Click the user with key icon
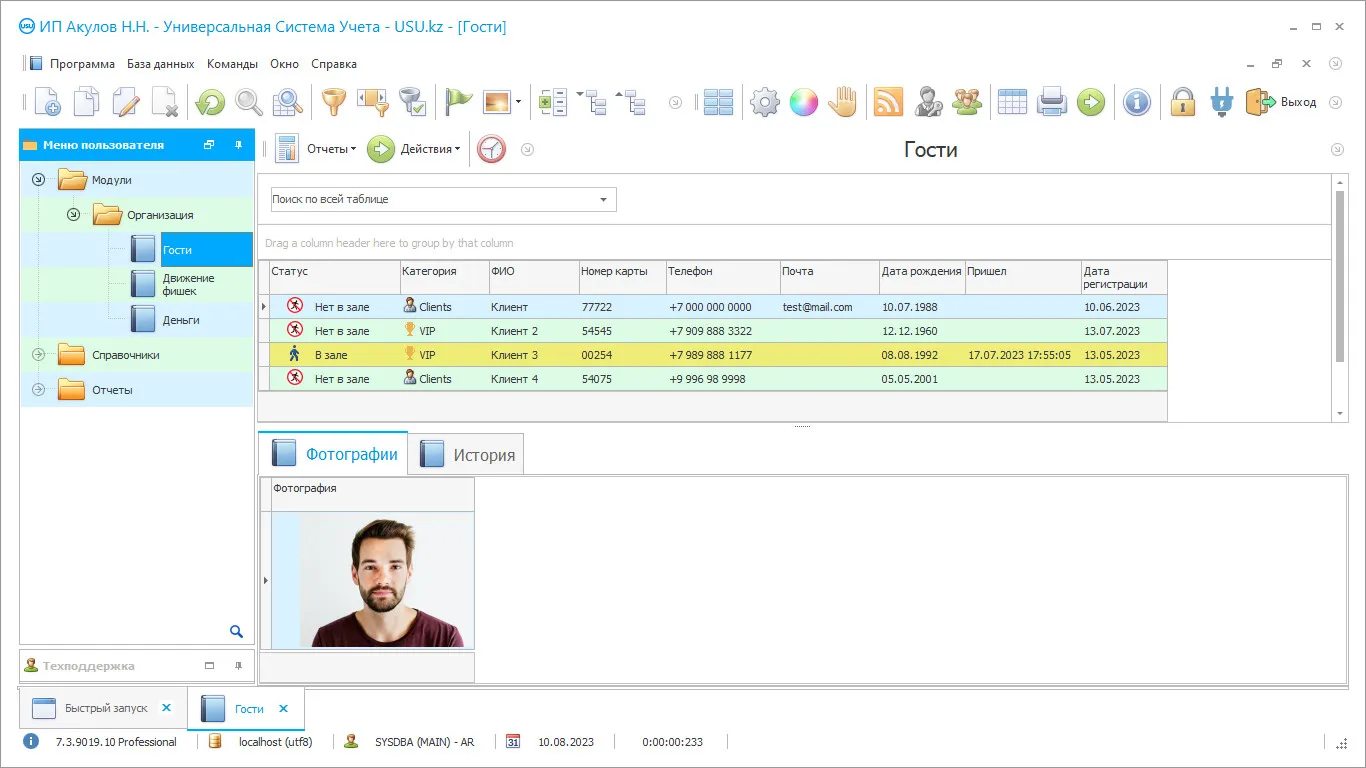The height and width of the screenshot is (768, 1366). click(x=928, y=102)
